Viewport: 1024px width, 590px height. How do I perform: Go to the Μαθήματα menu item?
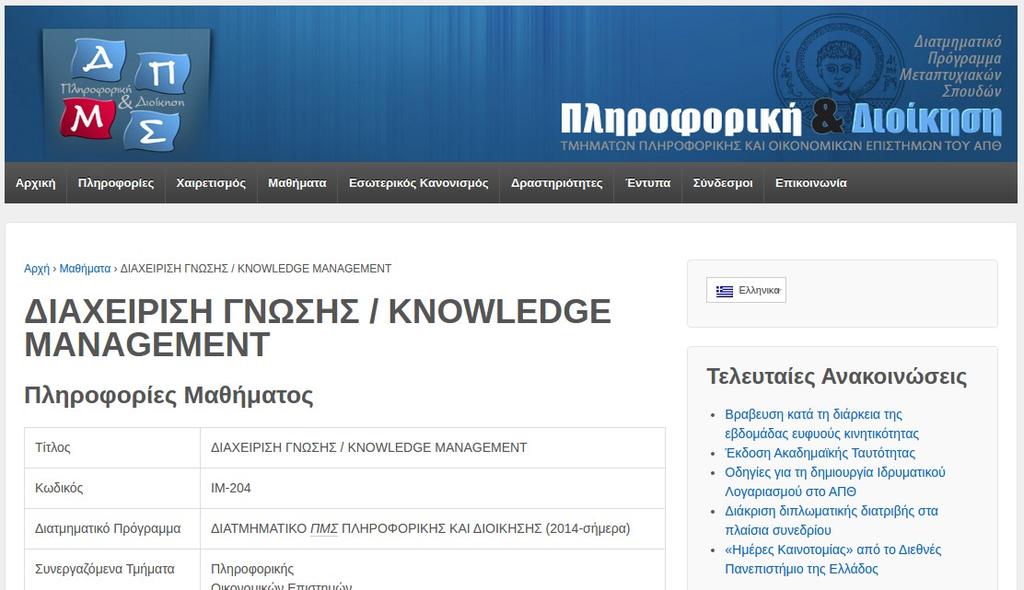297,183
